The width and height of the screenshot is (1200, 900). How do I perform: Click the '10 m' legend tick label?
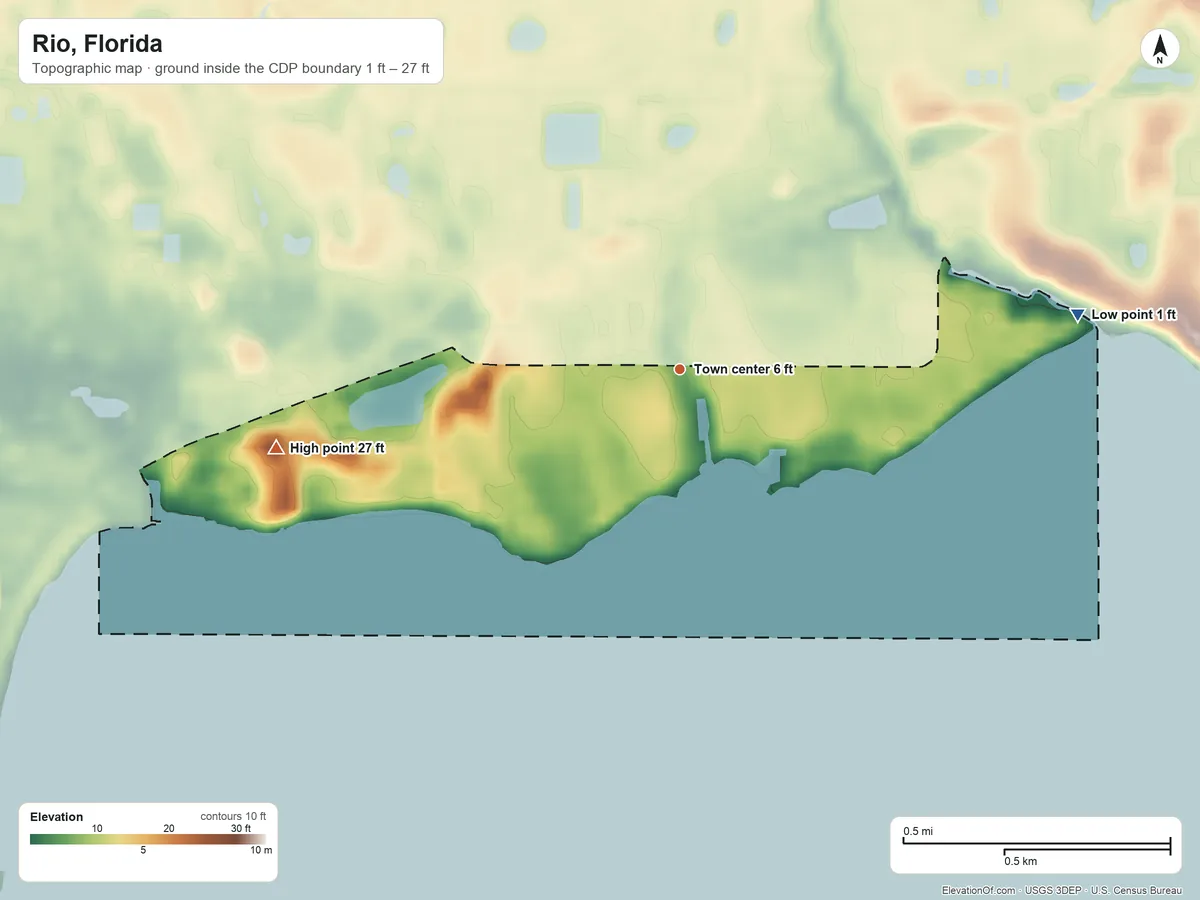pos(260,850)
